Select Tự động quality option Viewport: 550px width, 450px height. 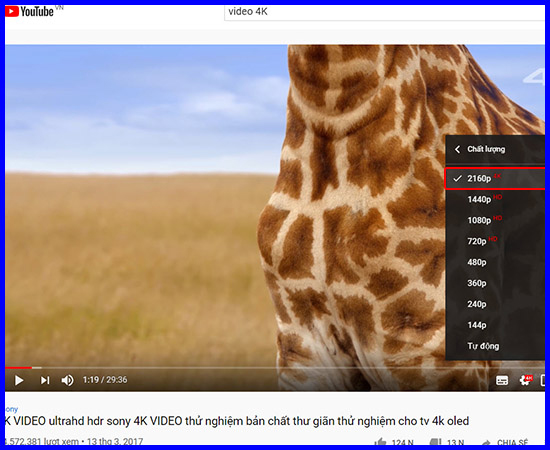click(x=495, y=346)
